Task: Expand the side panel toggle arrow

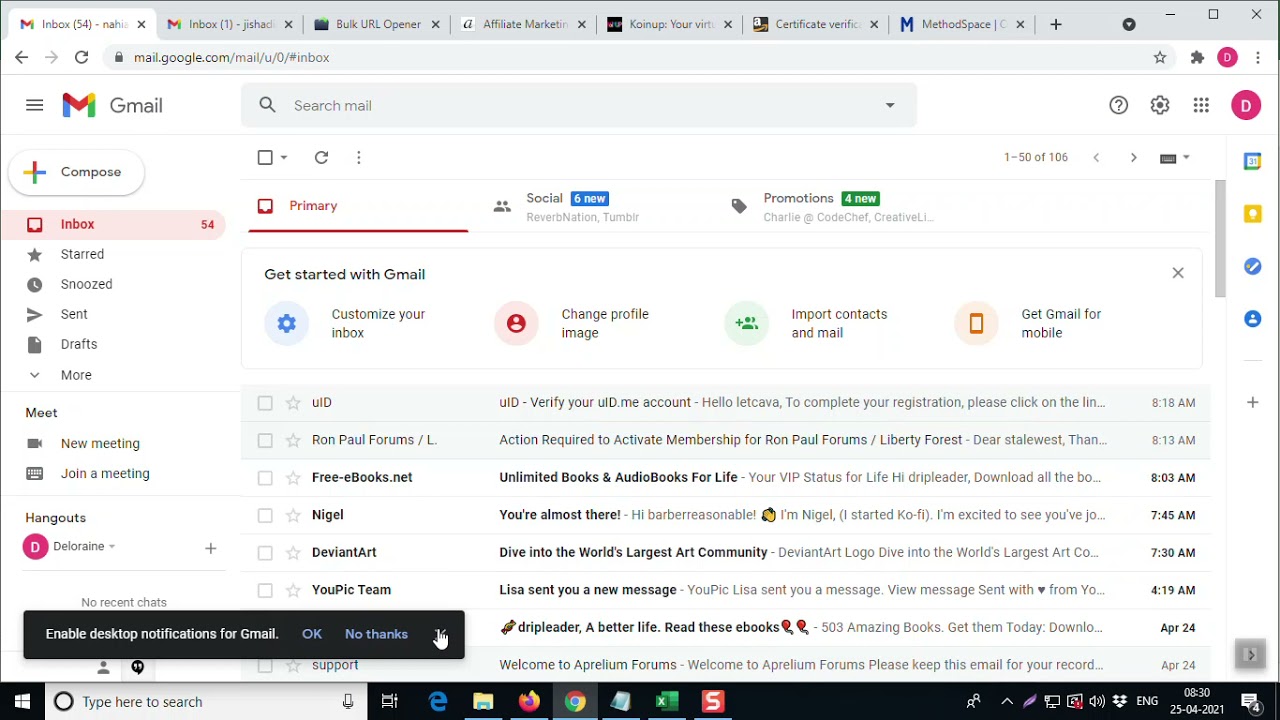Action: pos(1250,655)
